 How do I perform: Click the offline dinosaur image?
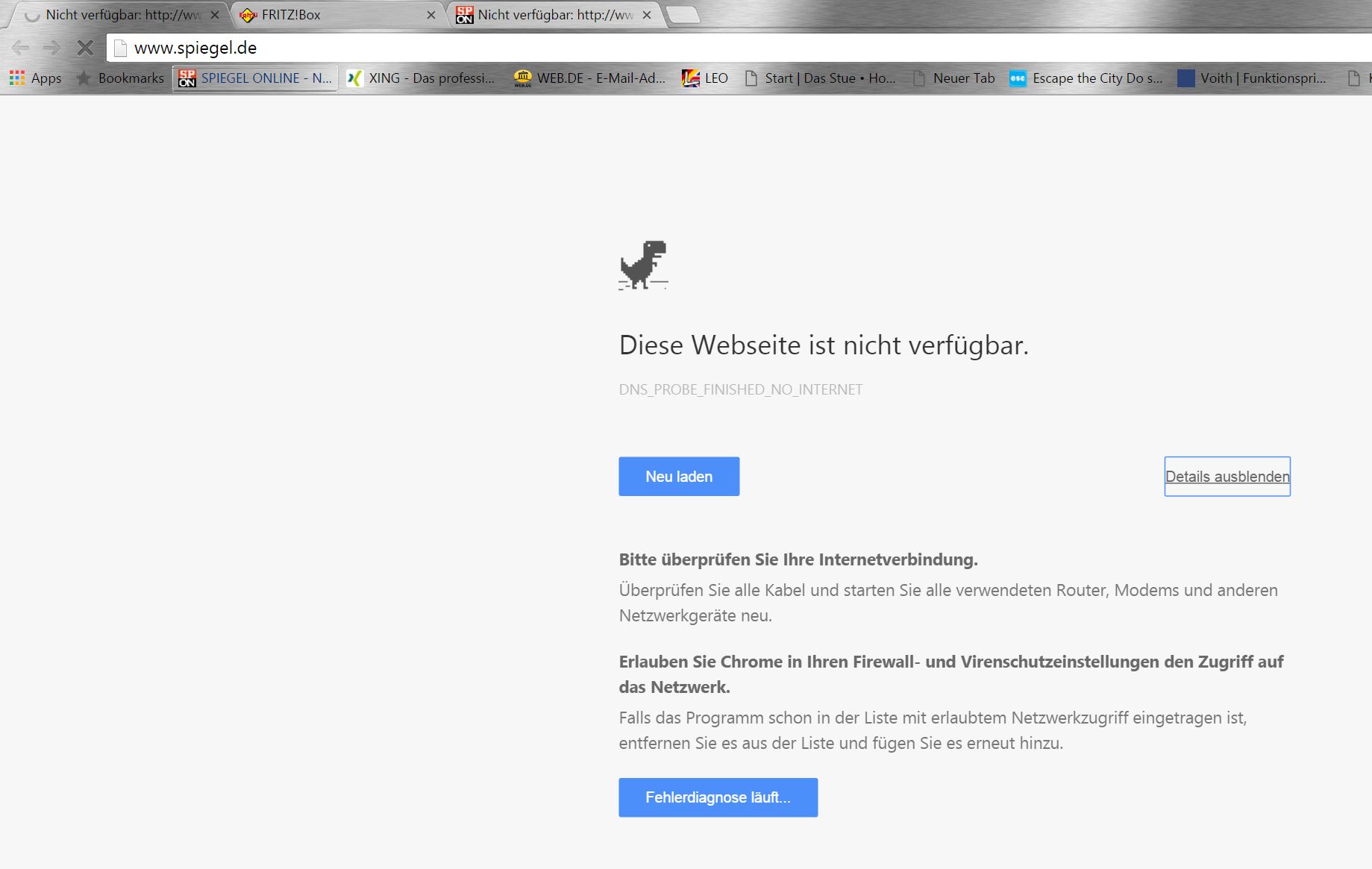(643, 265)
